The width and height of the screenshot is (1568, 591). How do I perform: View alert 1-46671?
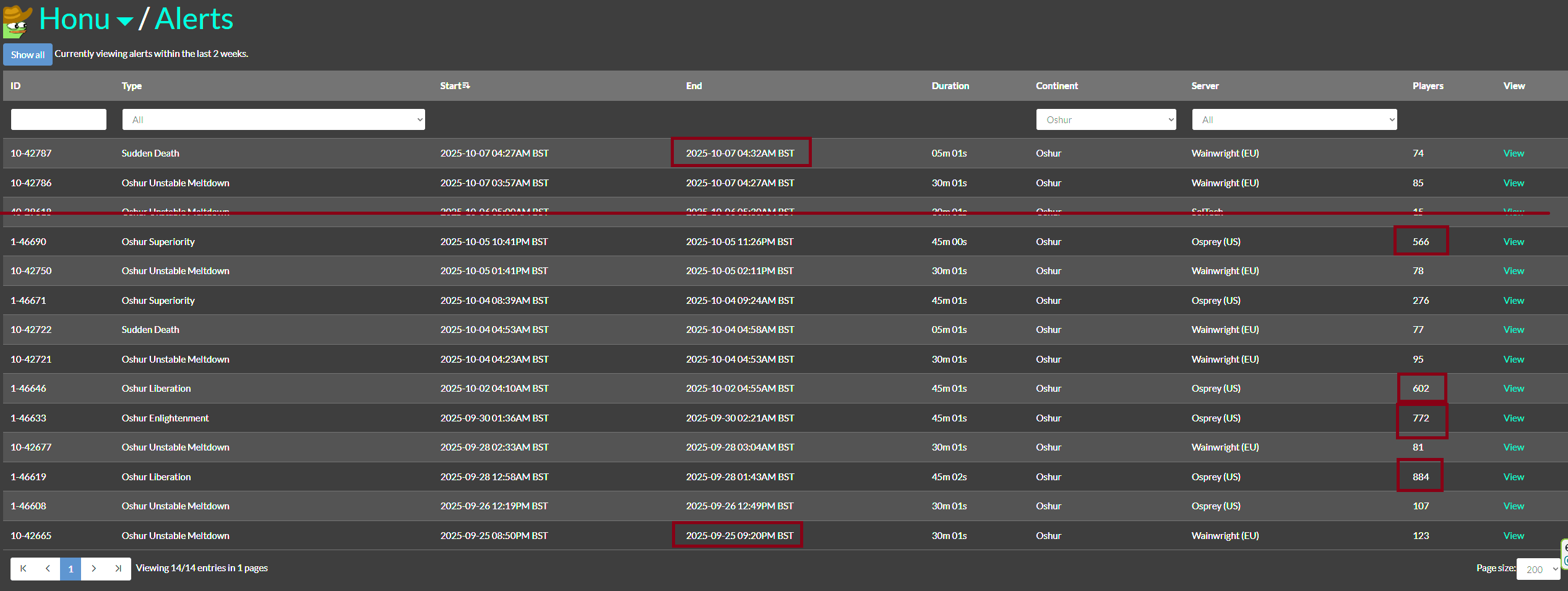click(x=1514, y=301)
